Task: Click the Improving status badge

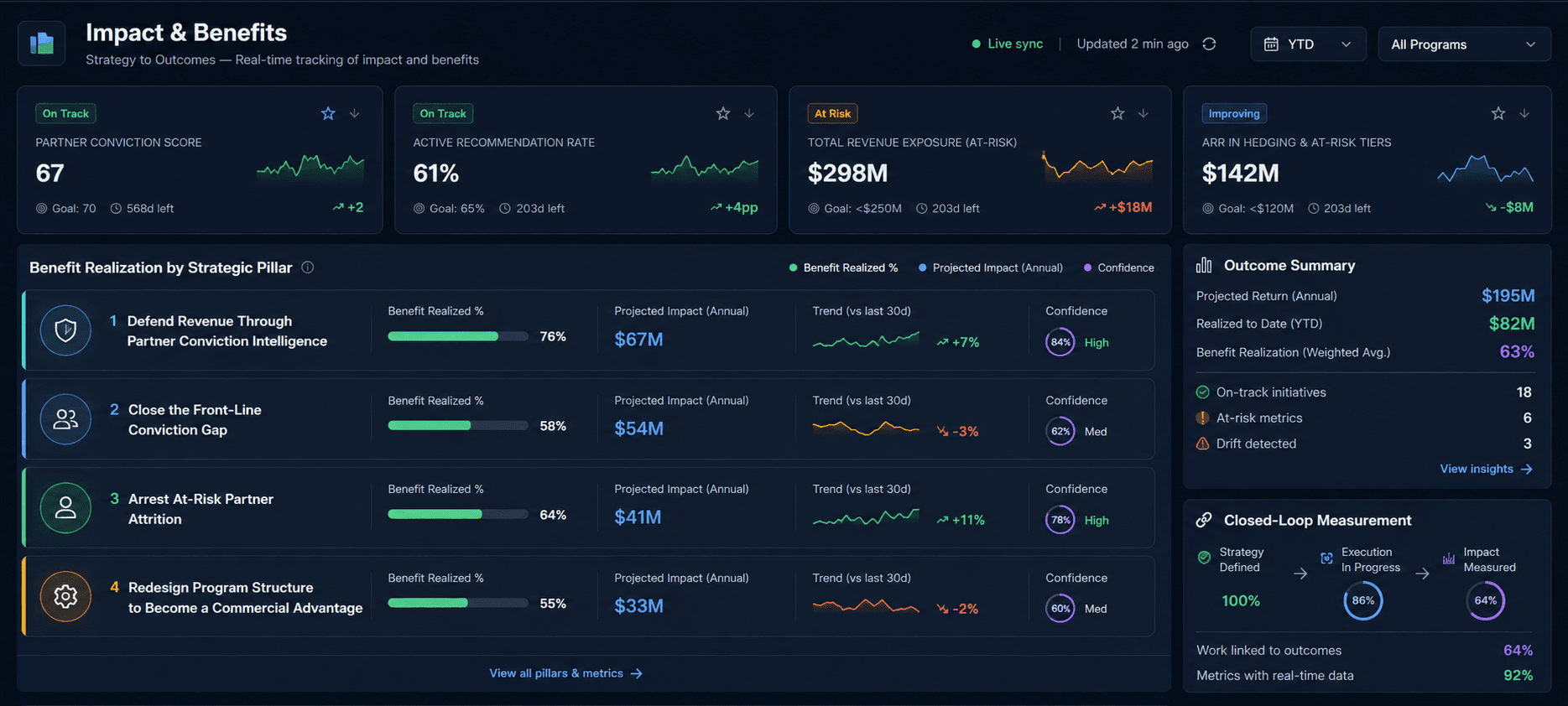Action: 1234,113
